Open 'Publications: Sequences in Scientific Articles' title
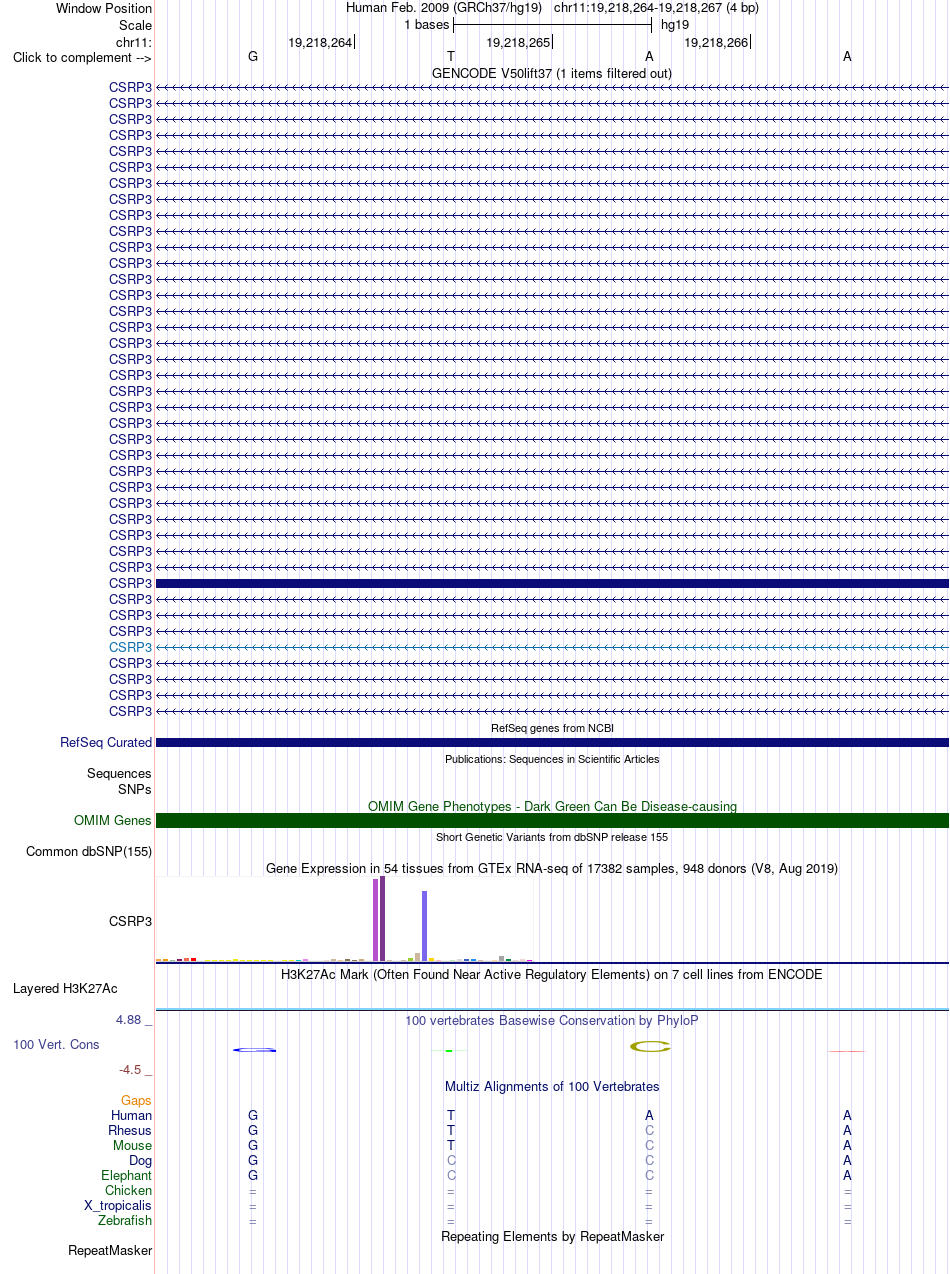950x1274 pixels. (x=552, y=759)
